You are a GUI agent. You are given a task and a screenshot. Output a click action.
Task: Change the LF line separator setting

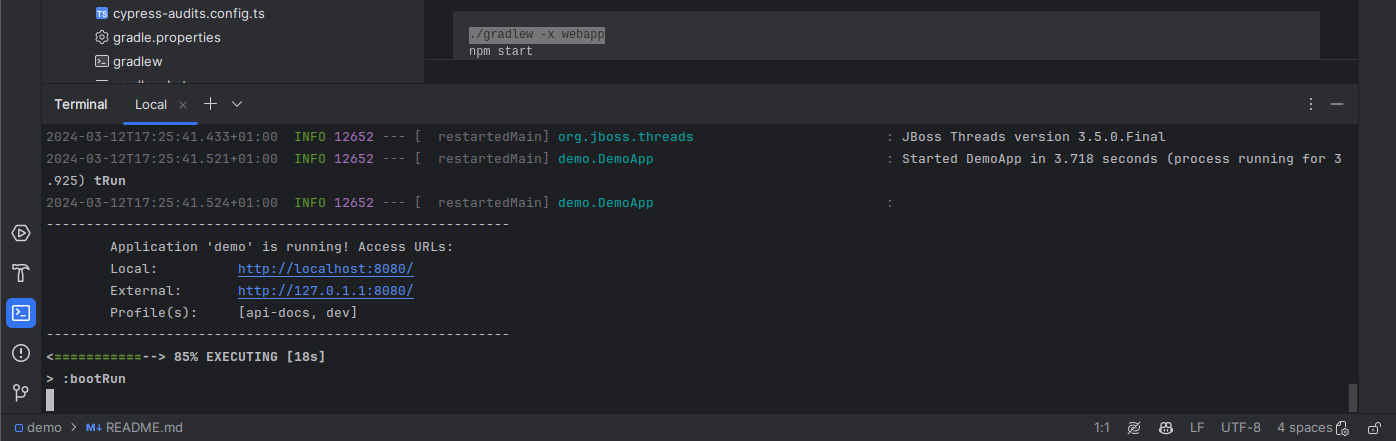click(x=1197, y=427)
